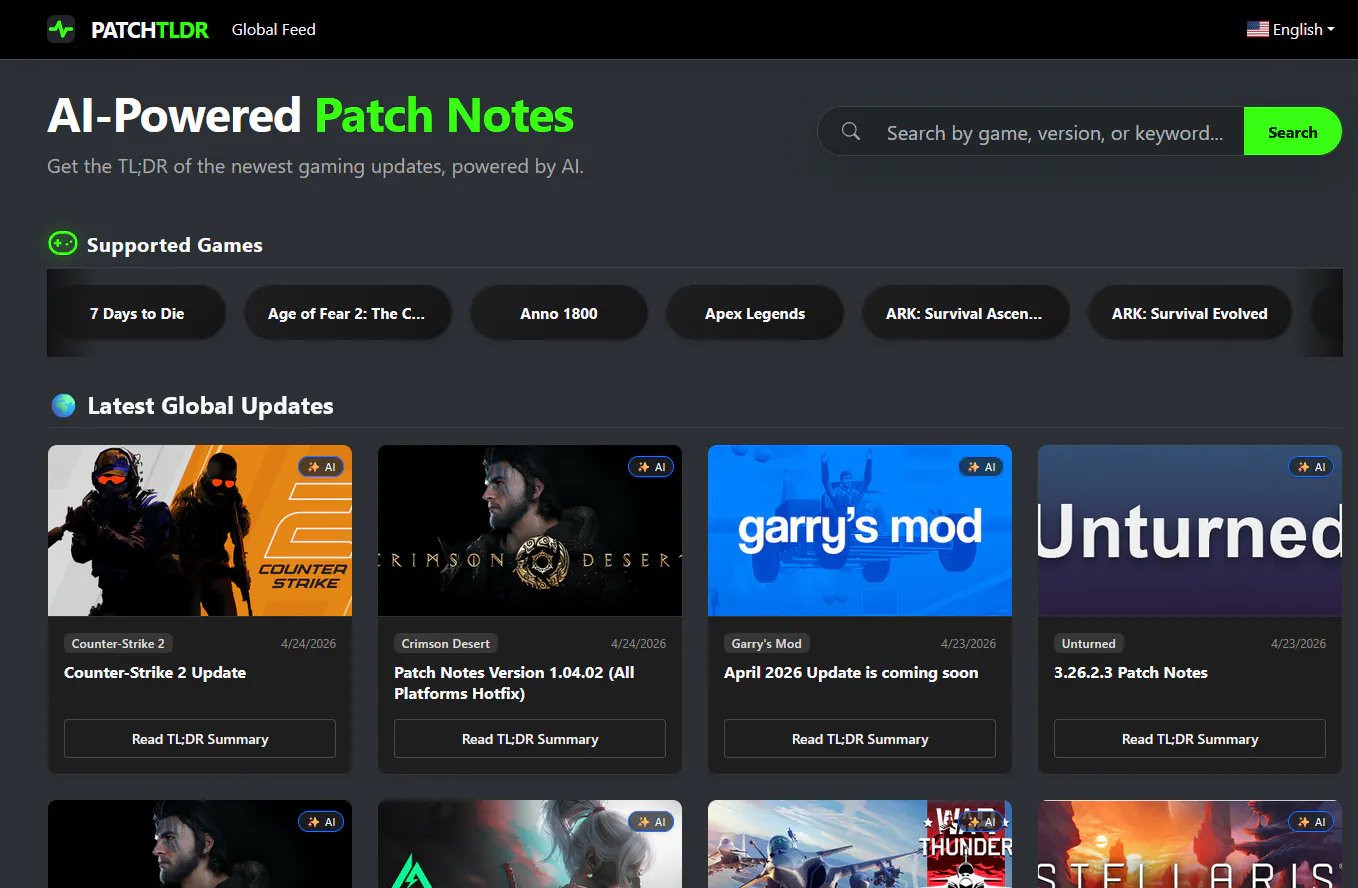Image resolution: width=1358 pixels, height=888 pixels.
Task: Read TL;DR Summary for Garry's Mod update
Action: [x=860, y=739]
